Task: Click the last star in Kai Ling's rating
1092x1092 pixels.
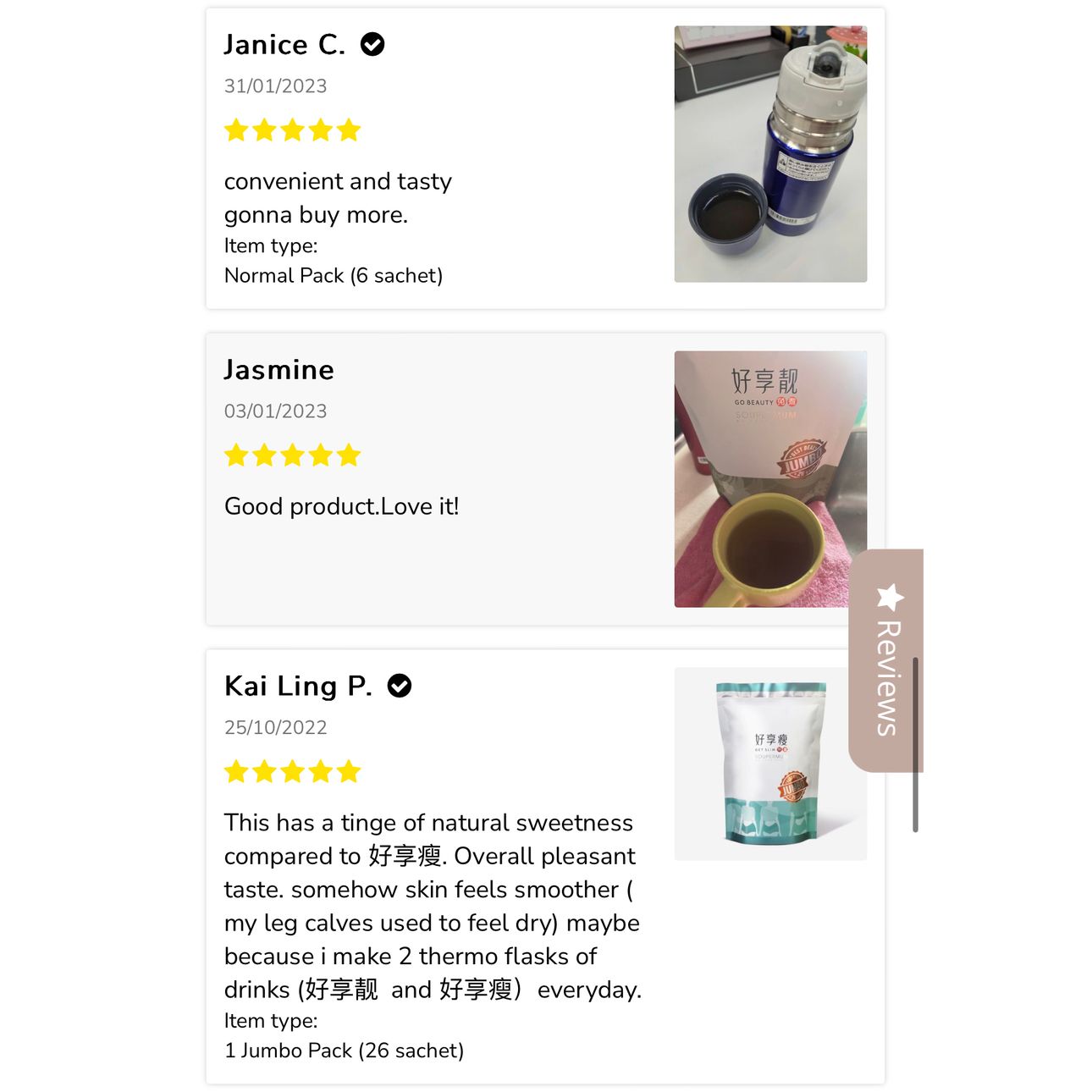Action: point(349,772)
